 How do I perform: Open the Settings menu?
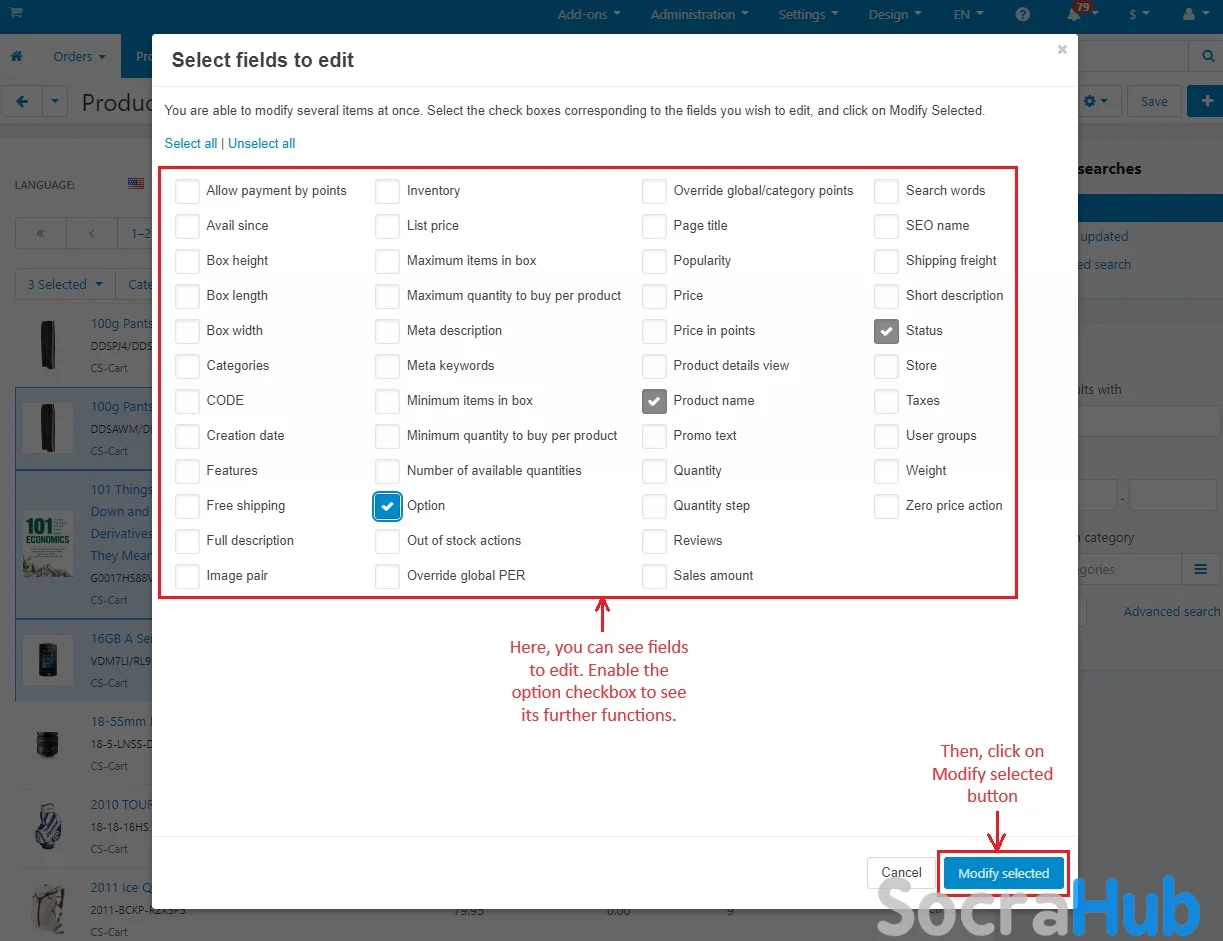click(808, 15)
